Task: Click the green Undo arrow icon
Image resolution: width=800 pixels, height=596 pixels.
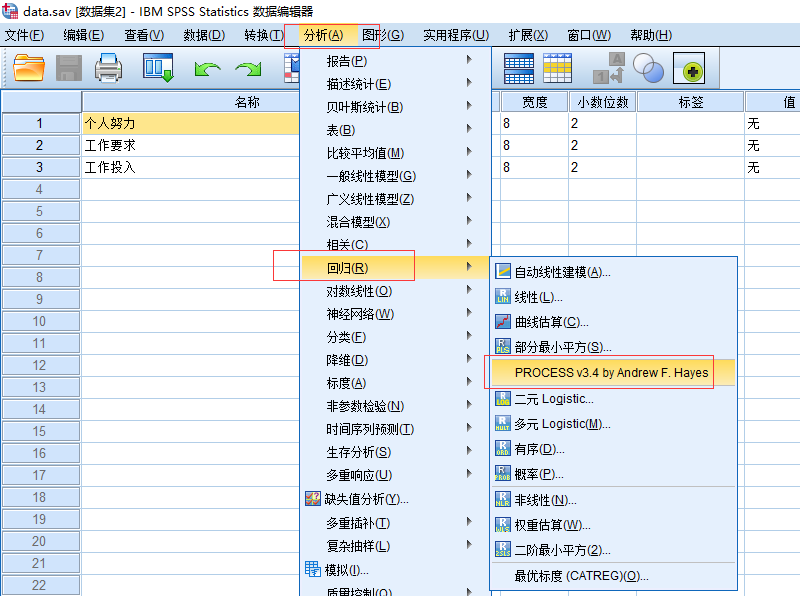Action: point(207,69)
